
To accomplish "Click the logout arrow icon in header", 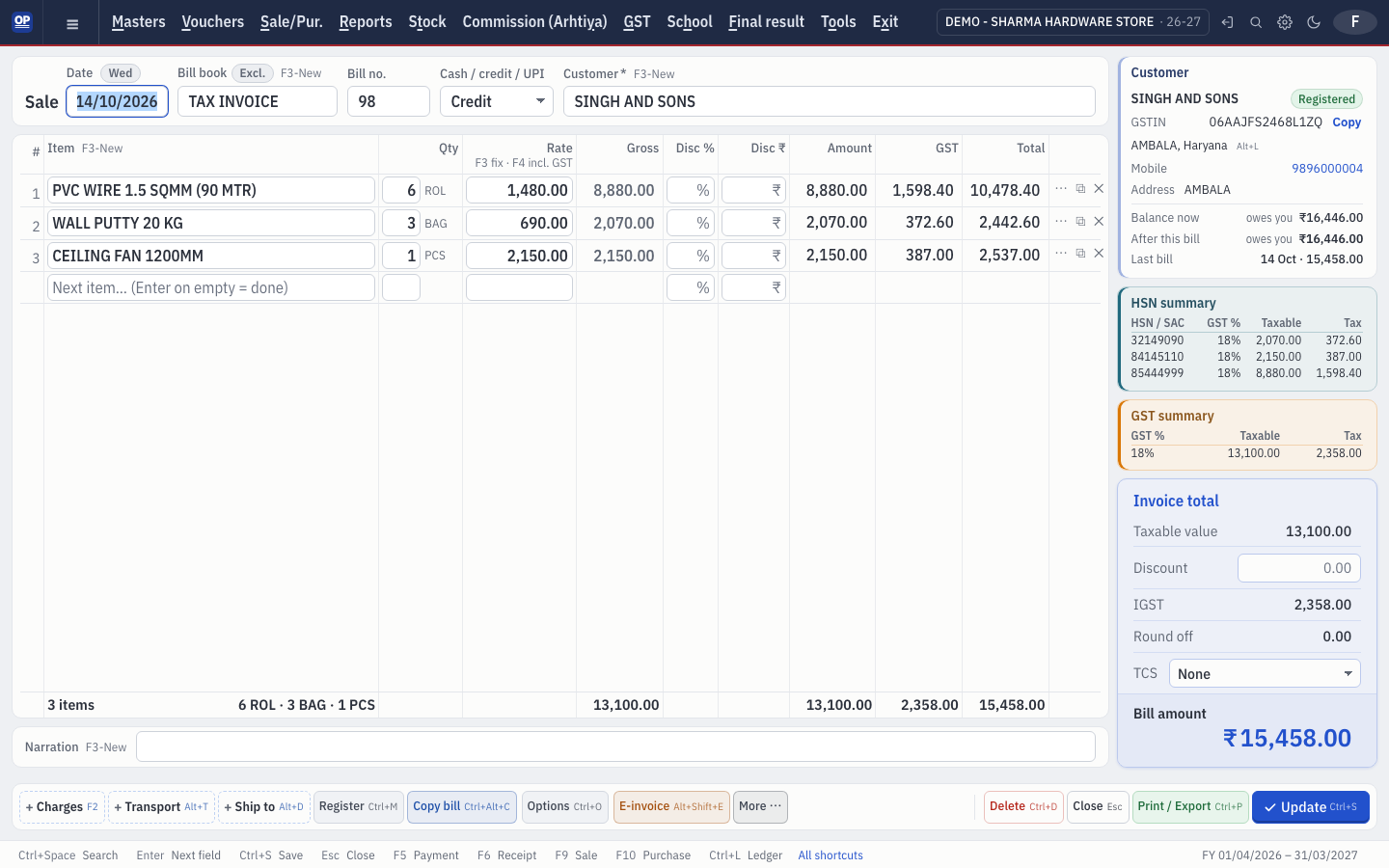I will (x=1227, y=22).
